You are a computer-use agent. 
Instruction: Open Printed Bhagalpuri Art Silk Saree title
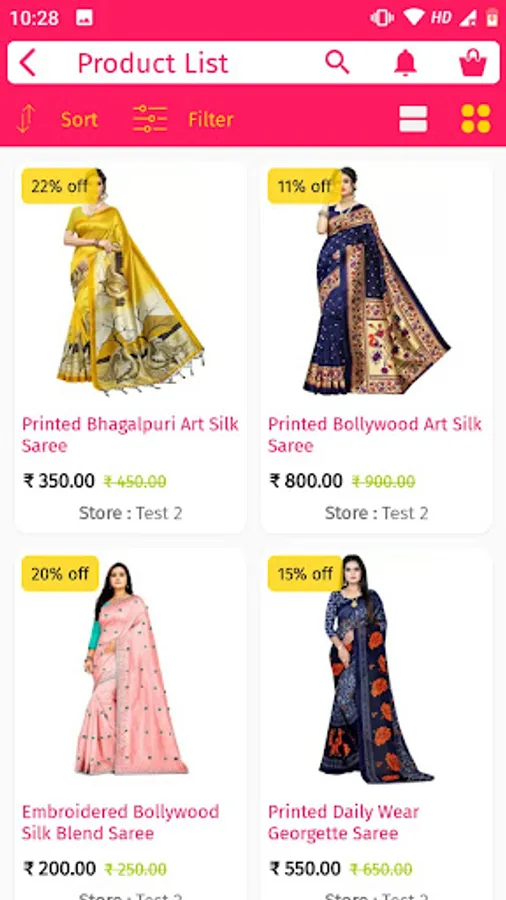[x=130, y=435]
